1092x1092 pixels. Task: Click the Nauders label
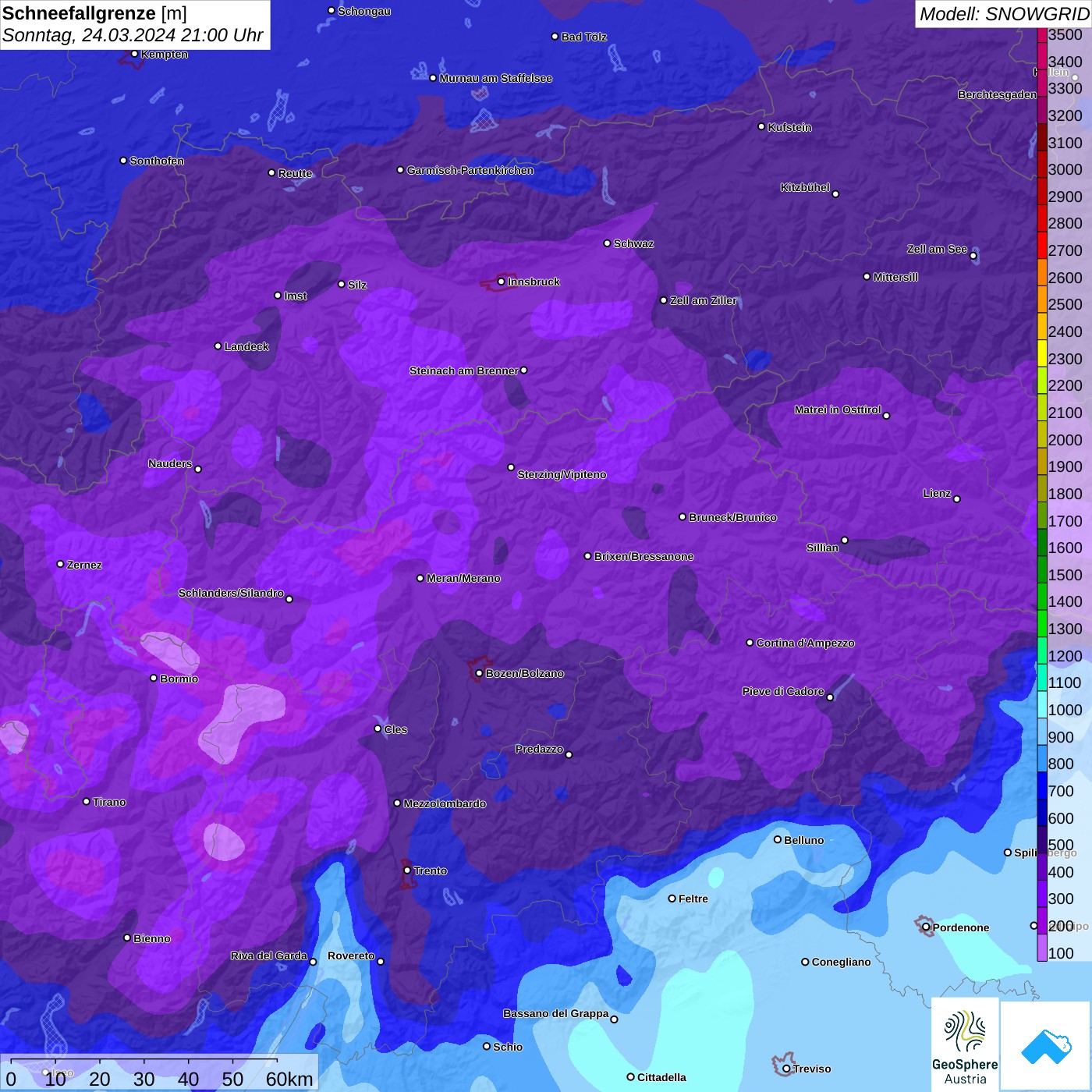point(170,463)
